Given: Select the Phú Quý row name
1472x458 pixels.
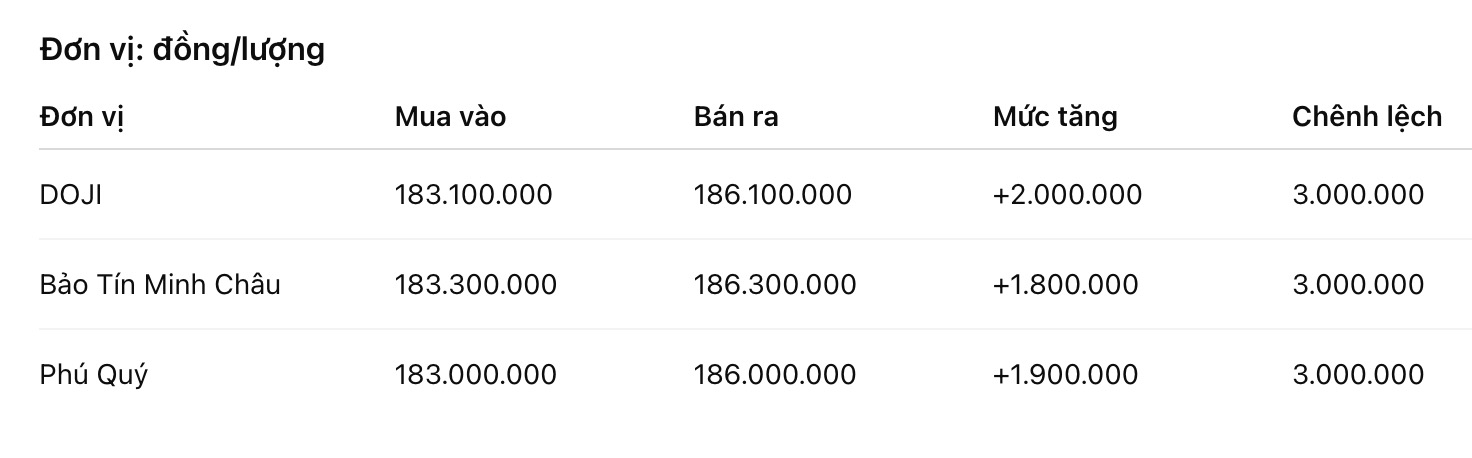Looking at the screenshot, I should pos(94,375).
